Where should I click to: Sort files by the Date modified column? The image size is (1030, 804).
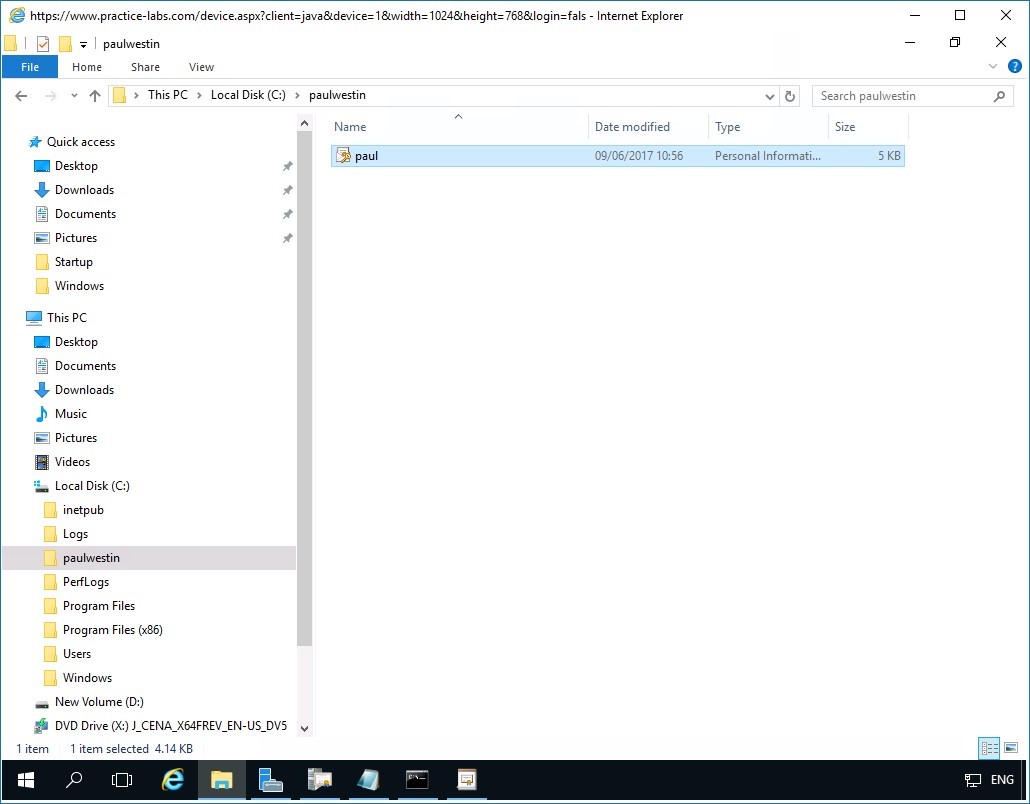pos(632,127)
